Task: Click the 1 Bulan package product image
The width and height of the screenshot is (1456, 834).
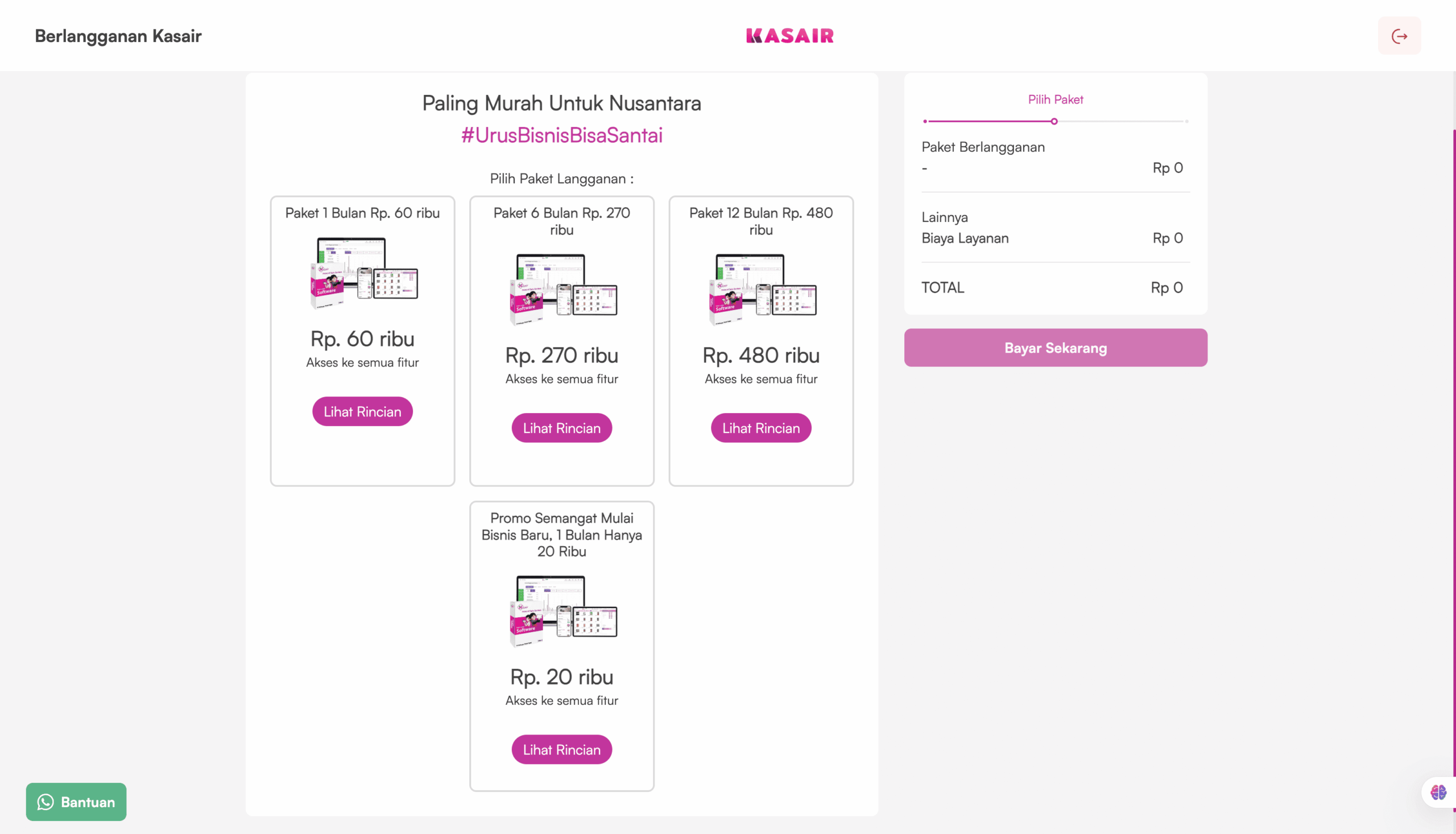Action: 363,273
